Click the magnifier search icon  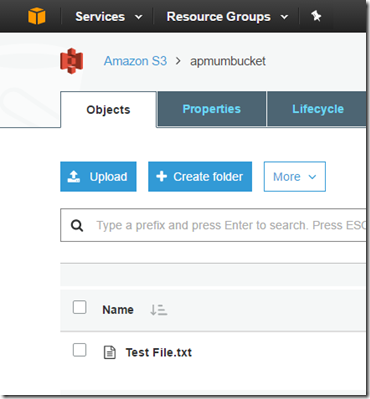[x=77, y=225]
